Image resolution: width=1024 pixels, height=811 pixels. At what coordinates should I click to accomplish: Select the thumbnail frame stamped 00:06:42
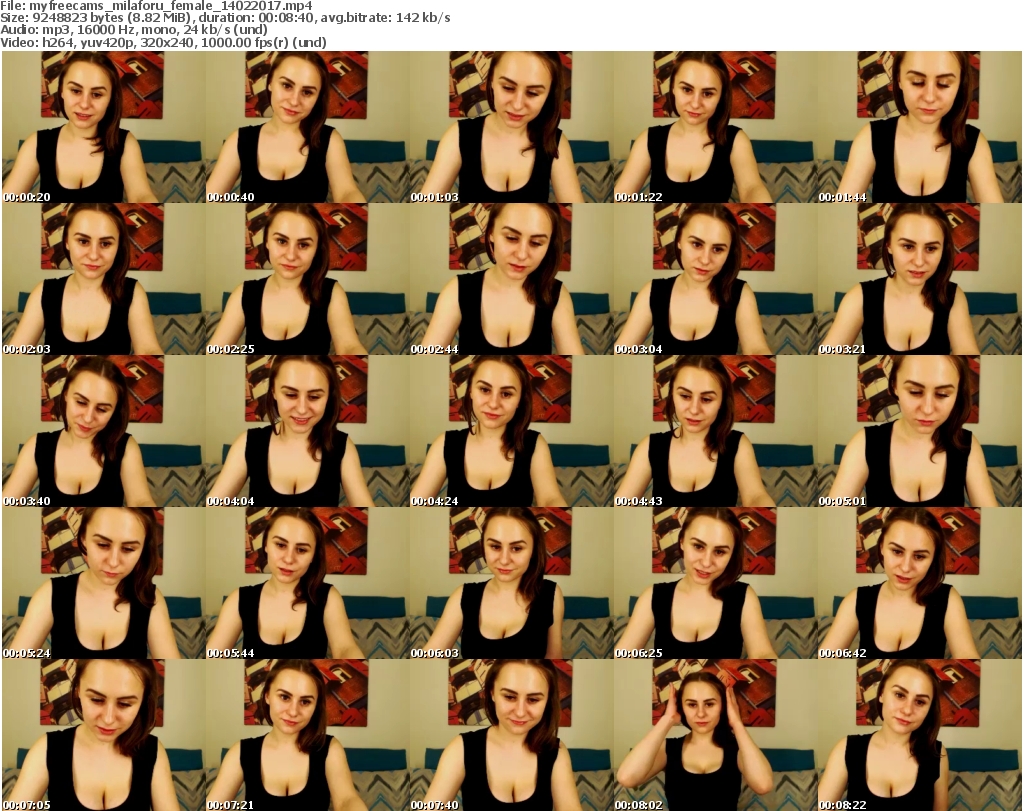tap(920, 583)
